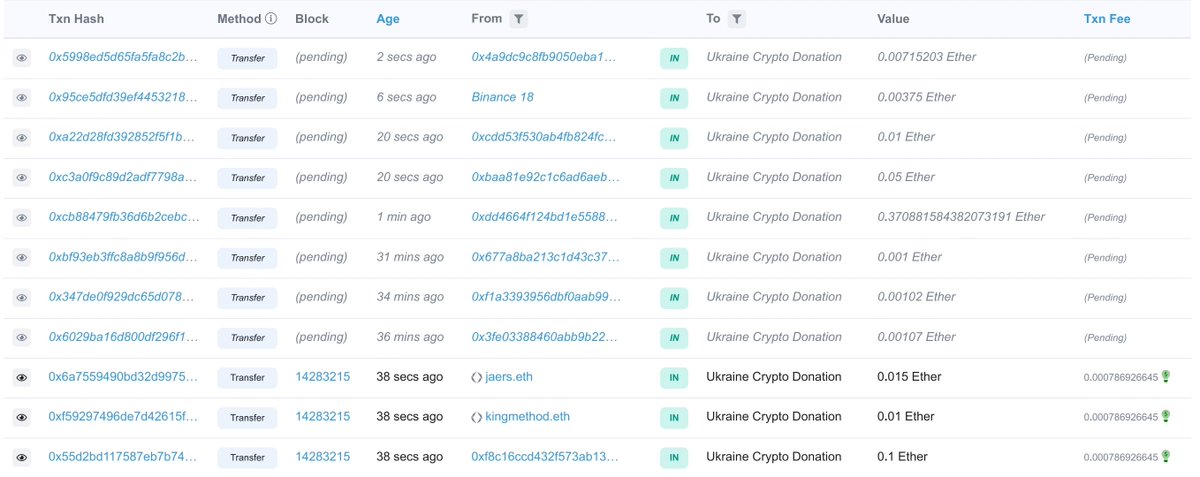This screenshot has height=477, width=1200.
Task: Select the value 0.370881584382073191 Ether
Action: 961,217
